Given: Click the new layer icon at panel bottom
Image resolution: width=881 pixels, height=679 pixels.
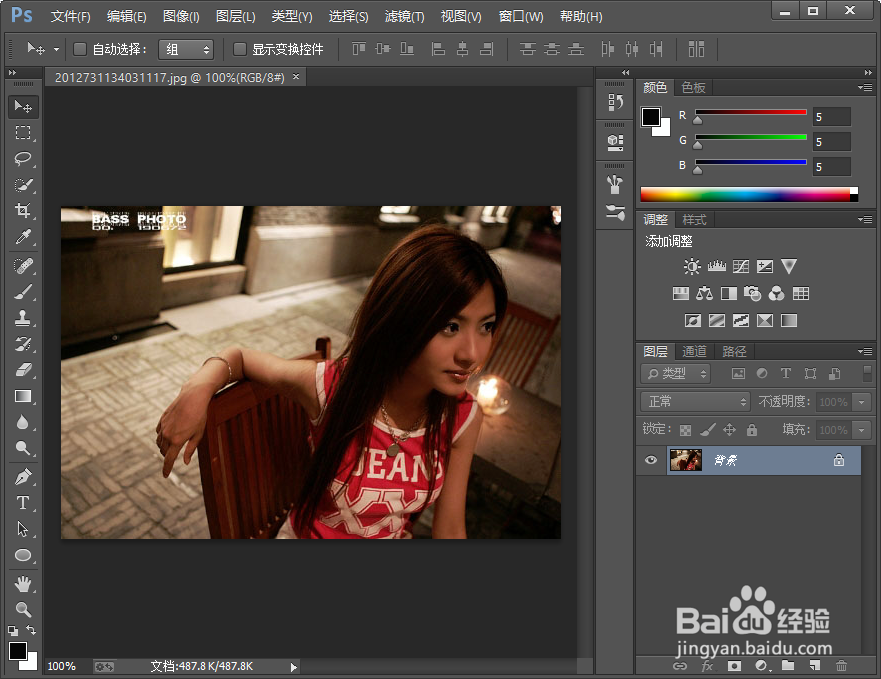Looking at the screenshot, I should click(814, 665).
